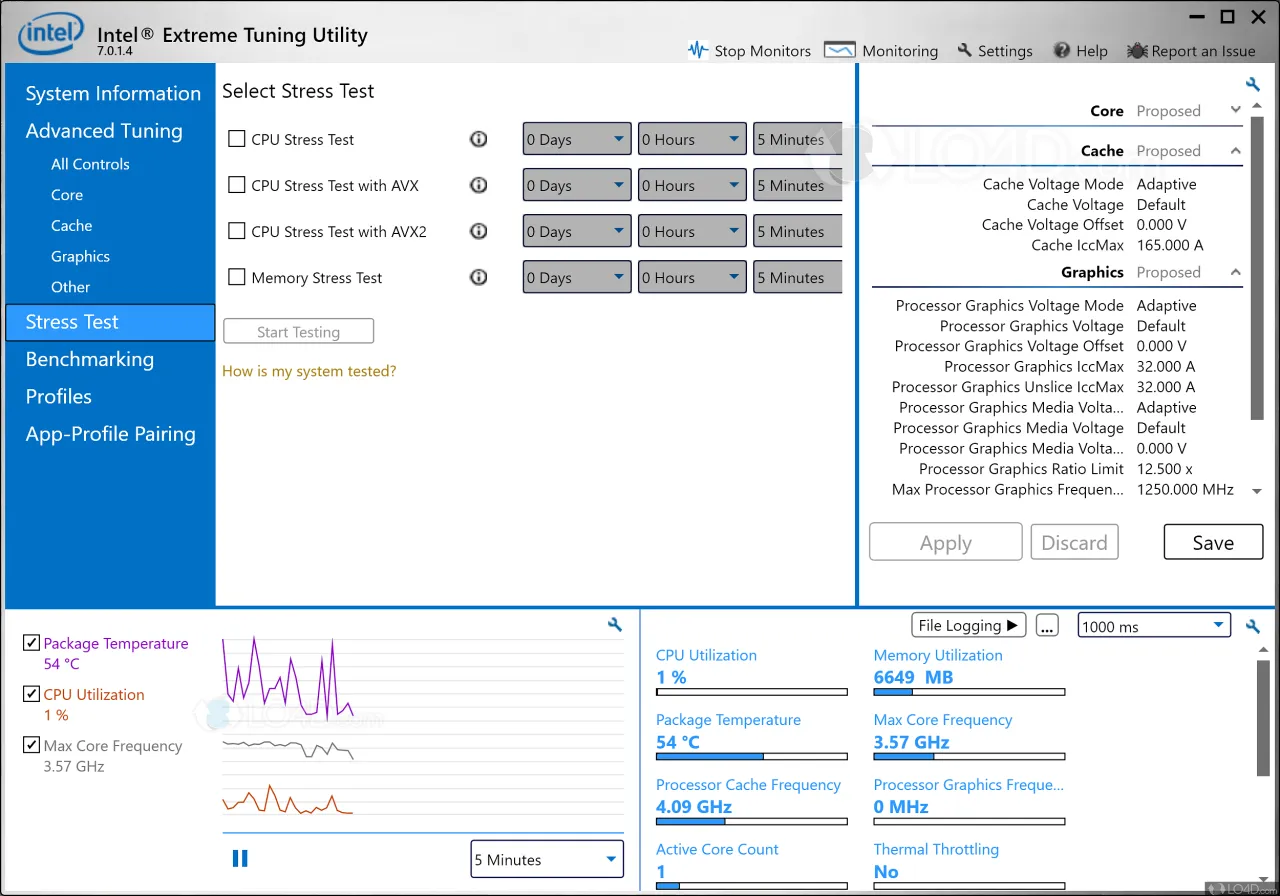Click the CPU Utilization progress bar
Image resolution: width=1280 pixels, height=896 pixels.
751,692
